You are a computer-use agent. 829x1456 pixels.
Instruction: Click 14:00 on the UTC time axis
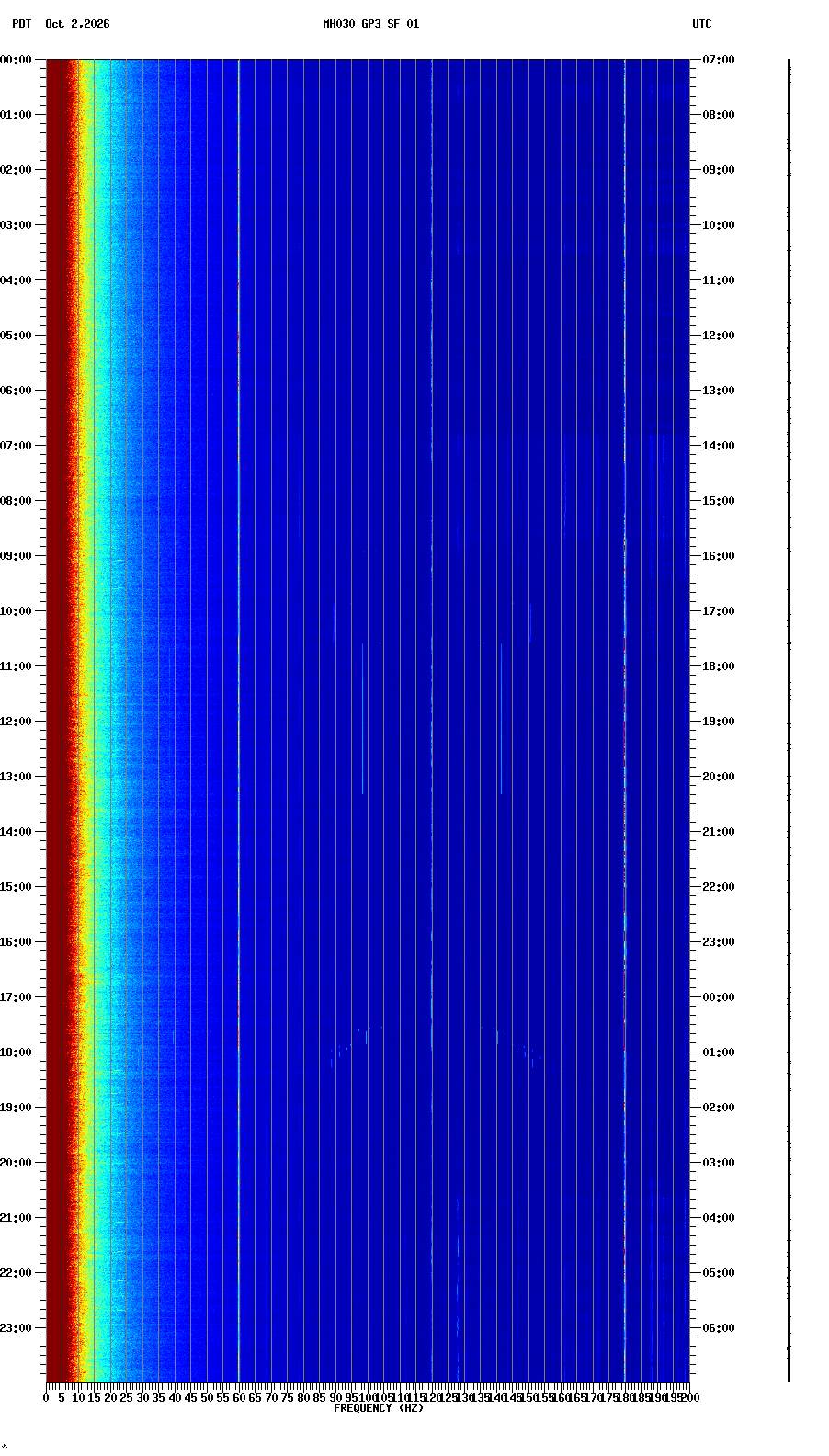[x=719, y=446]
